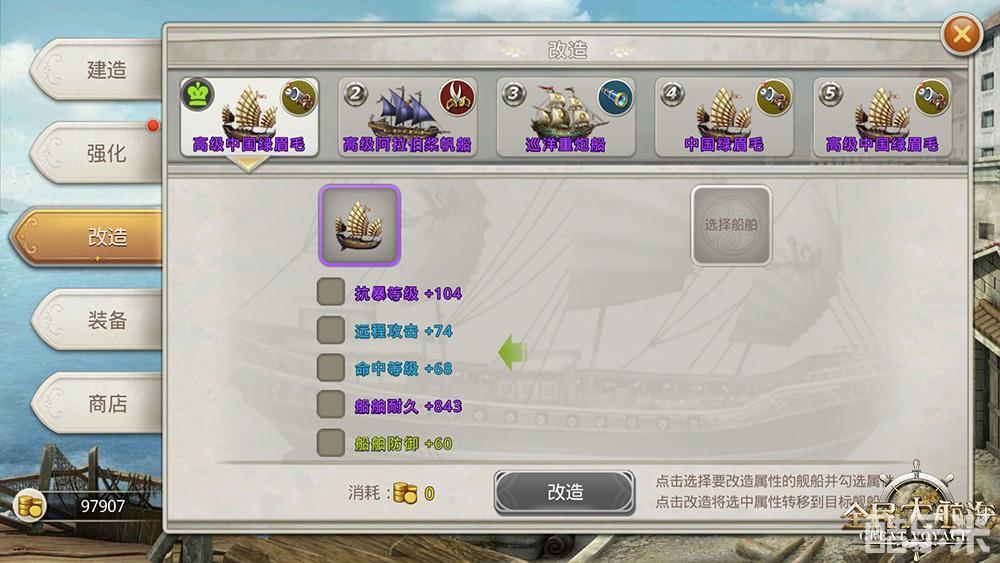This screenshot has width=1000, height=563.
Task: Click the gold coin cost icon next to 消耗
Action: click(x=406, y=493)
